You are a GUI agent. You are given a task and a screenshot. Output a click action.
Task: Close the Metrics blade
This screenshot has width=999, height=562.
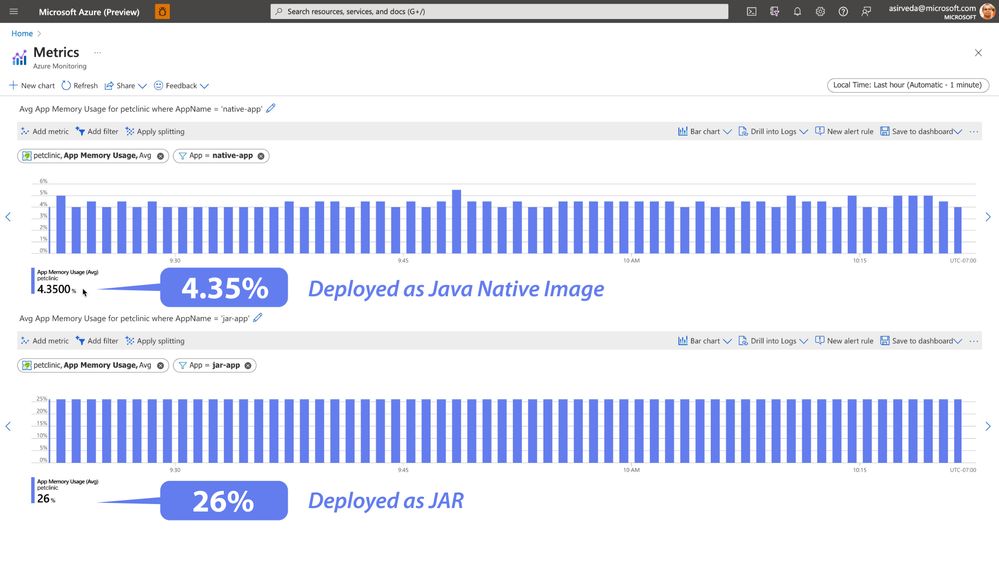pyautogui.click(x=978, y=53)
